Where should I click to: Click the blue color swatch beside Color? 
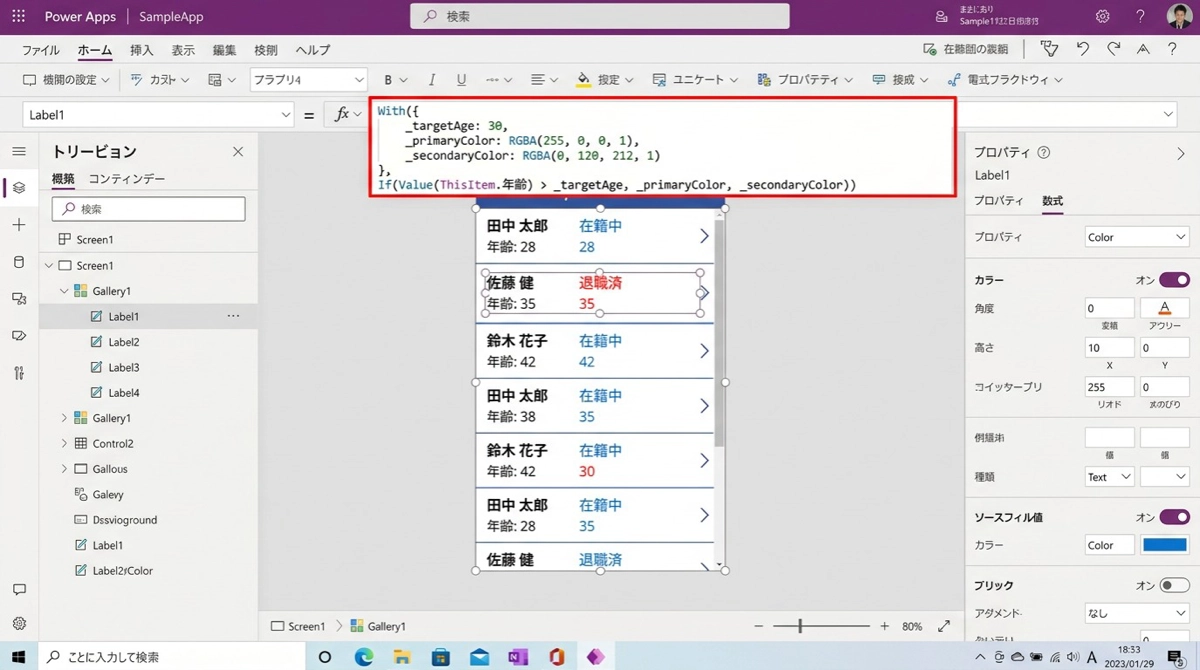1165,545
